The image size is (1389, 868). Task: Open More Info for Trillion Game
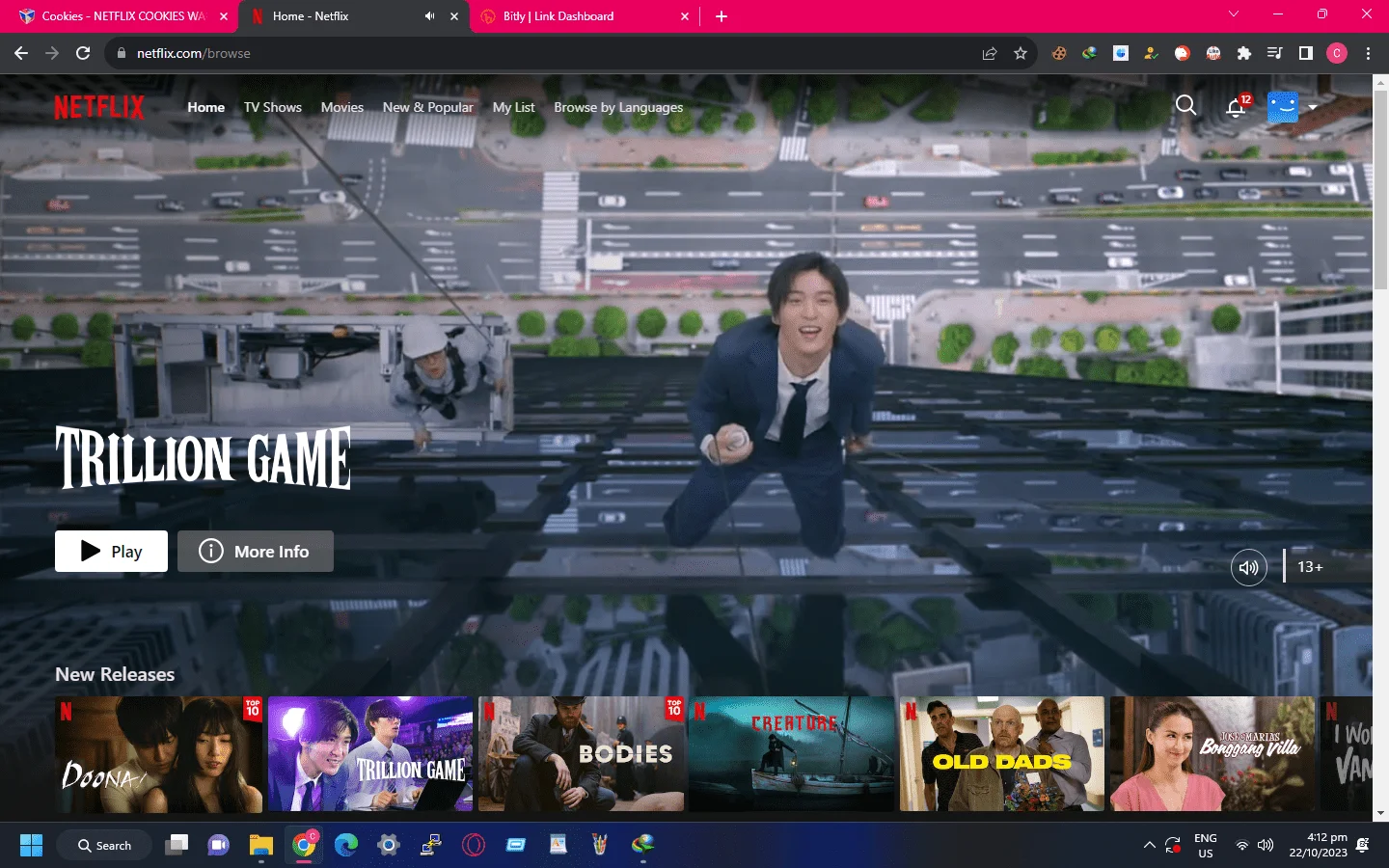[256, 551]
